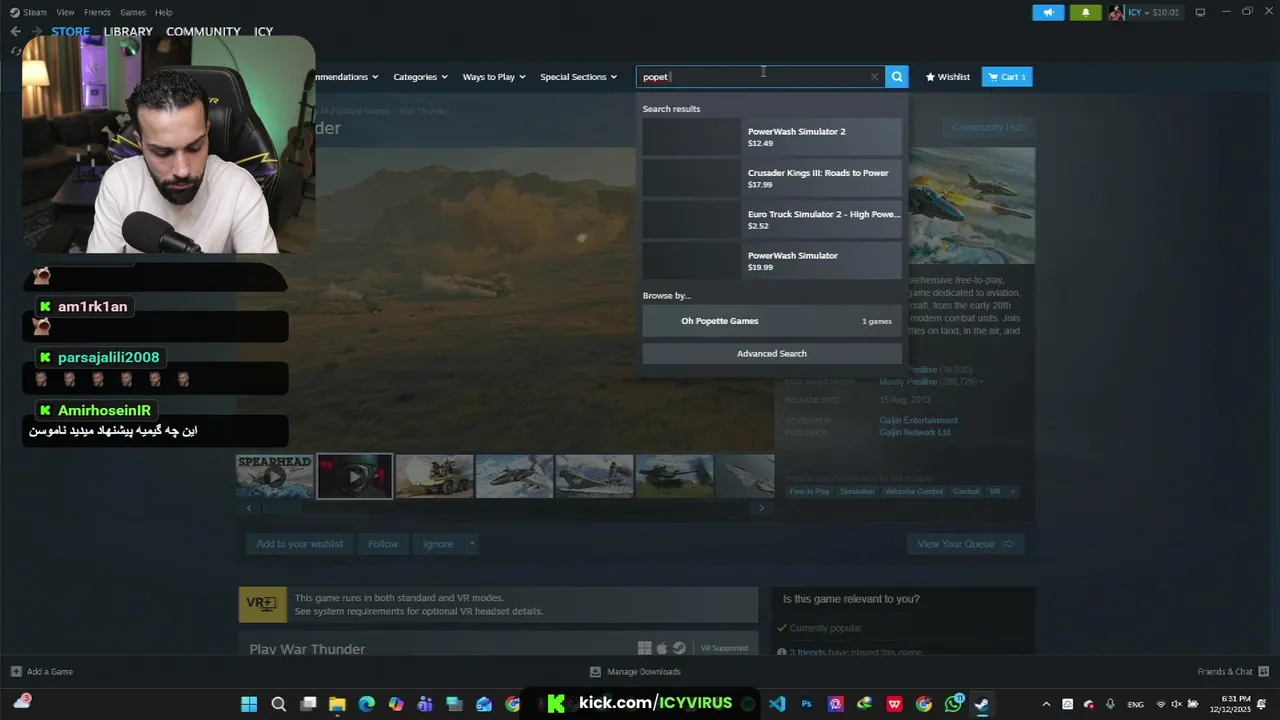
Task: Open Gaijin Entertainment developer link
Action: coord(918,420)
